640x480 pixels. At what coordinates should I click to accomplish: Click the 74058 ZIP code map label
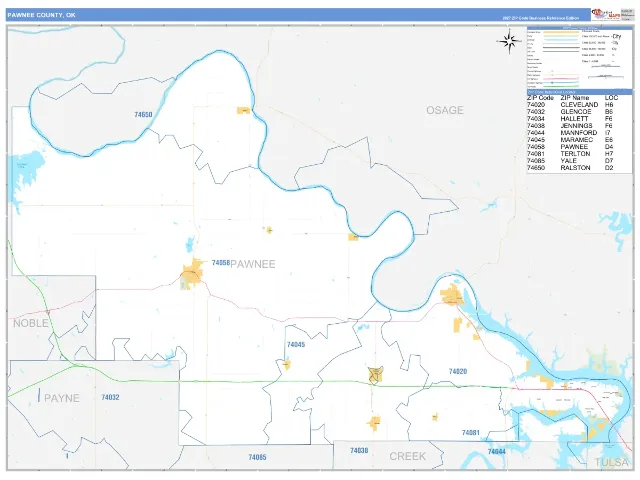pyautogui.click(x=221, y=263)
